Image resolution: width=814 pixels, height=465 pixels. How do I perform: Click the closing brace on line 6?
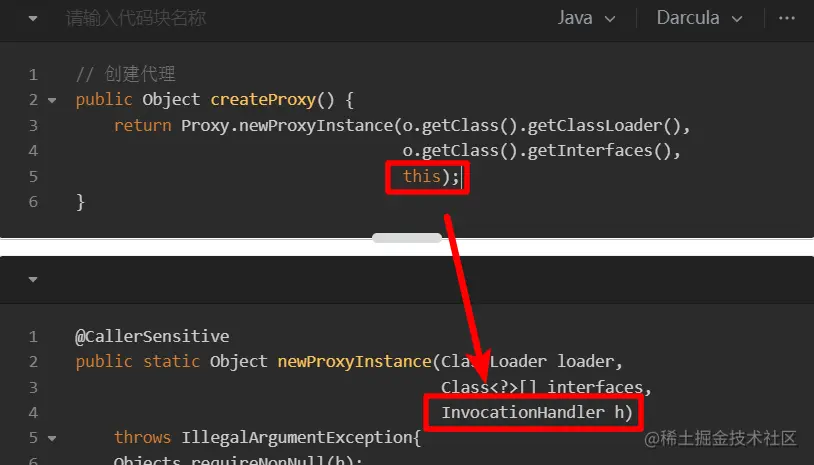pos(80,202)
